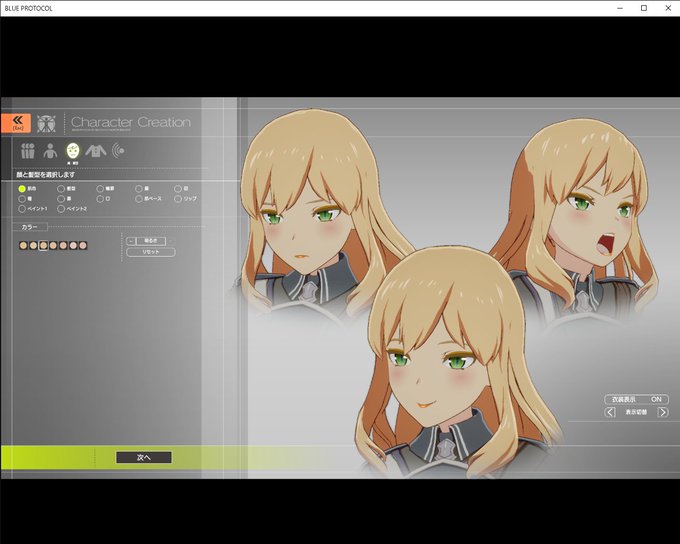Select the 輪郭 face outline radio button

100,189
